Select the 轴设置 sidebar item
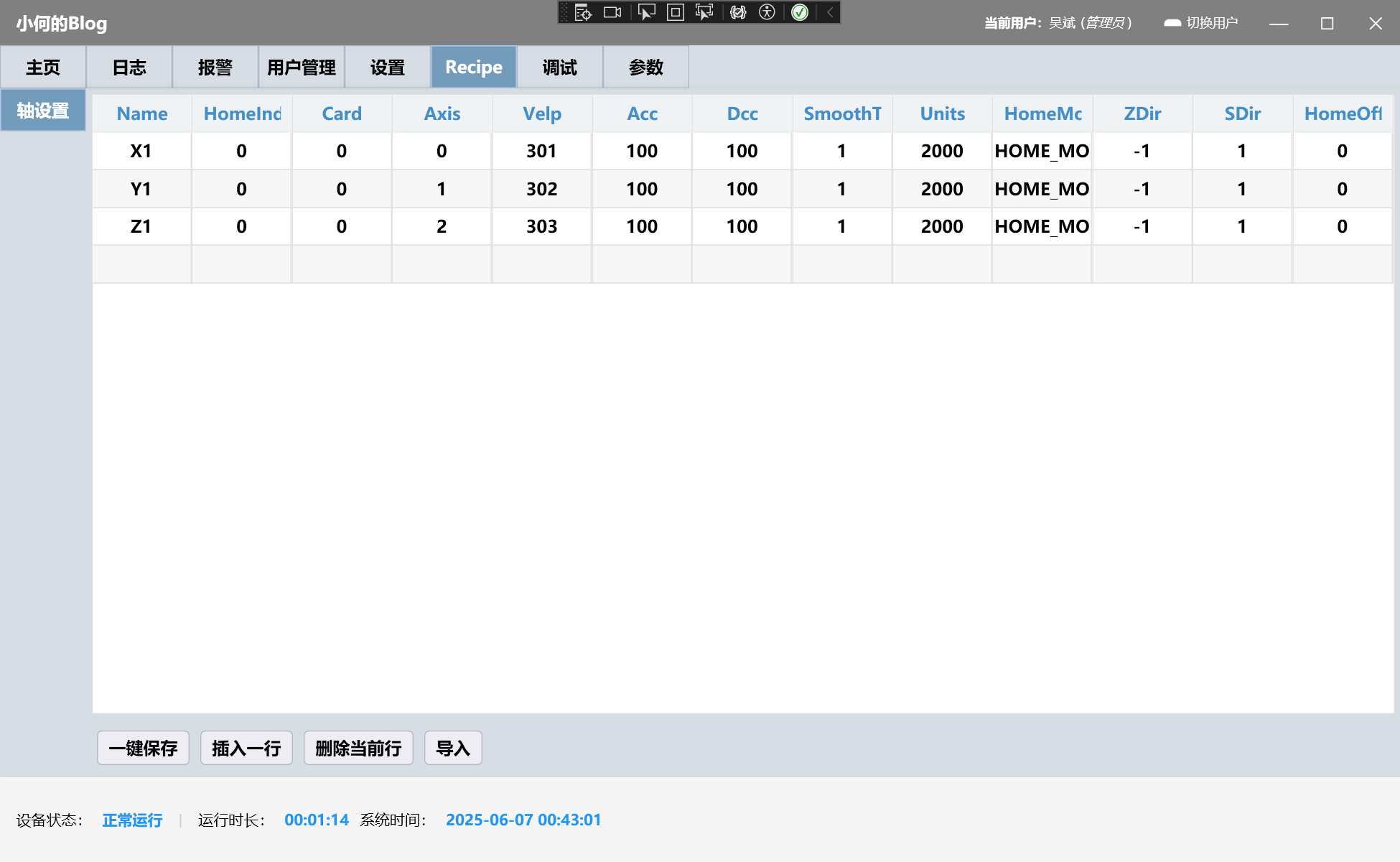This screenshot has height=862, width=1400. [43, 111]
